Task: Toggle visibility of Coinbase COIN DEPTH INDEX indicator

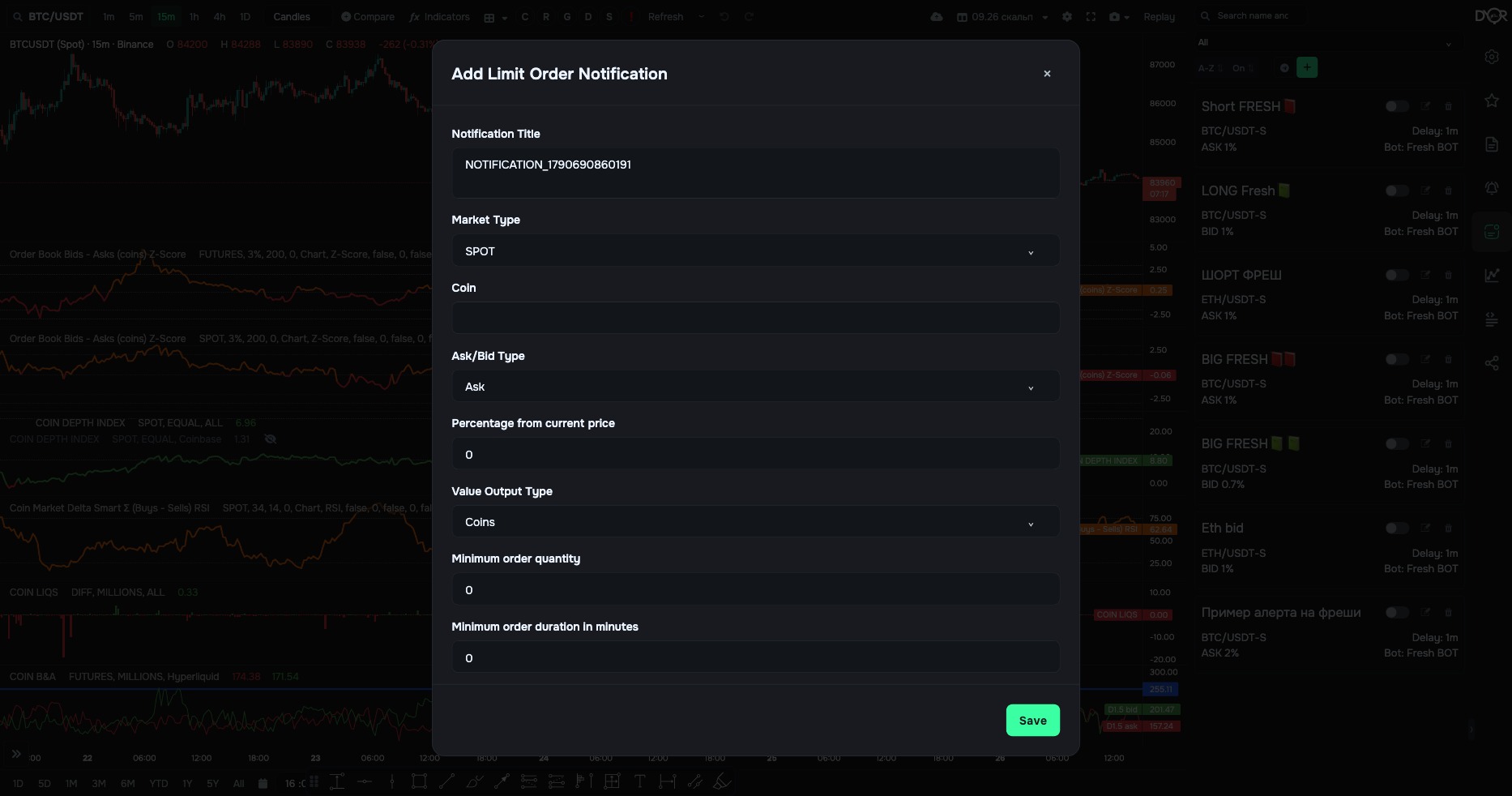Action: 271,439
